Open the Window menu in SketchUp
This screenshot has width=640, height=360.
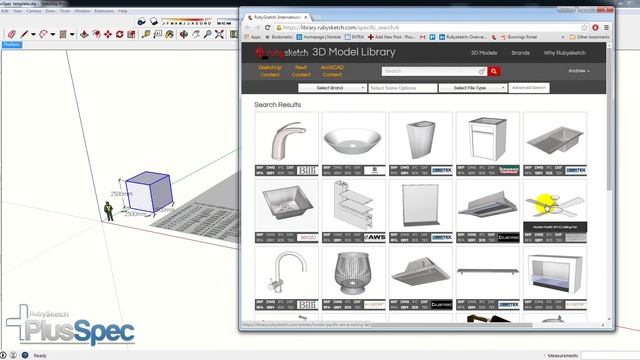click(x=82, y=11)
